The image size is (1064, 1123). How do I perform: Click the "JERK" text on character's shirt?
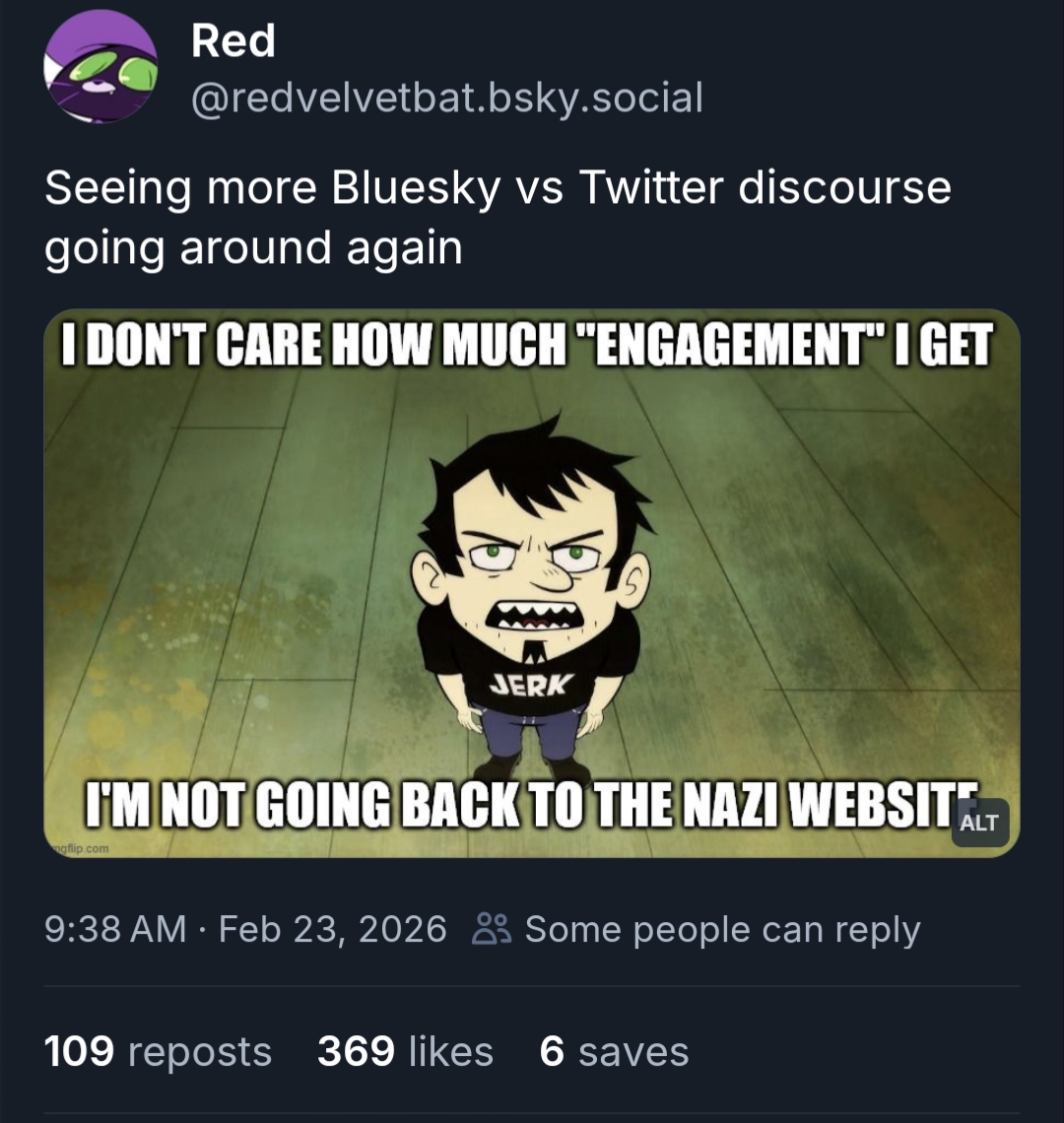coord(529,686)
